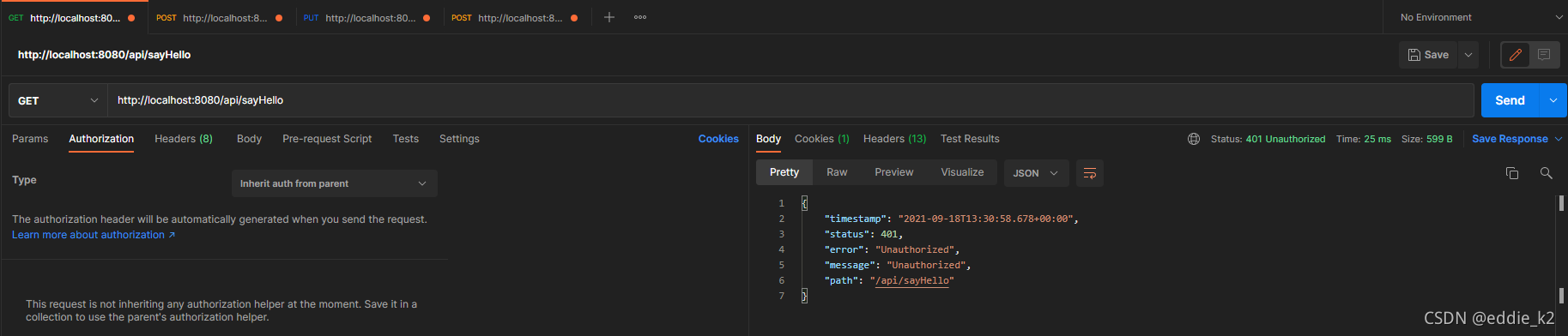Open the three-dot tab options menu
This screenshot has height=336, width=1568.
pos(640,17)
